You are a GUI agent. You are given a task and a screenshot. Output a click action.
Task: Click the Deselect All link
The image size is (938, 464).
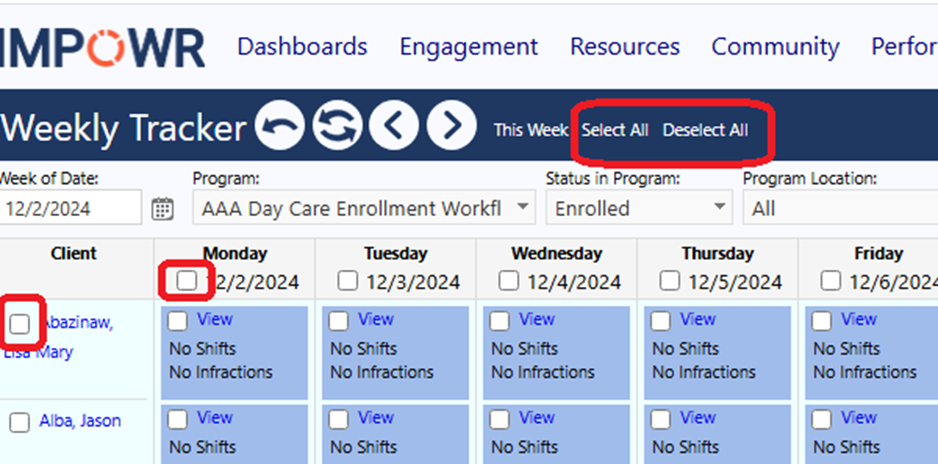[705, 130]
